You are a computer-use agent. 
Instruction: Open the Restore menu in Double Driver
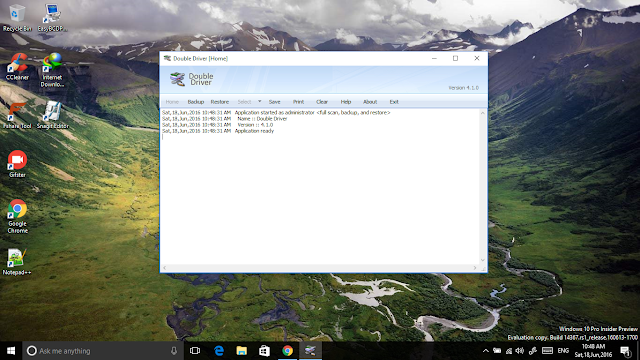[220, 102]
